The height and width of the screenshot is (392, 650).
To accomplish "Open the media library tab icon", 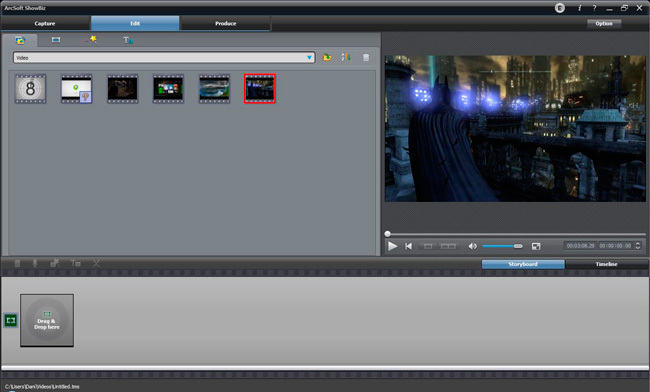I will click(20, 40).
